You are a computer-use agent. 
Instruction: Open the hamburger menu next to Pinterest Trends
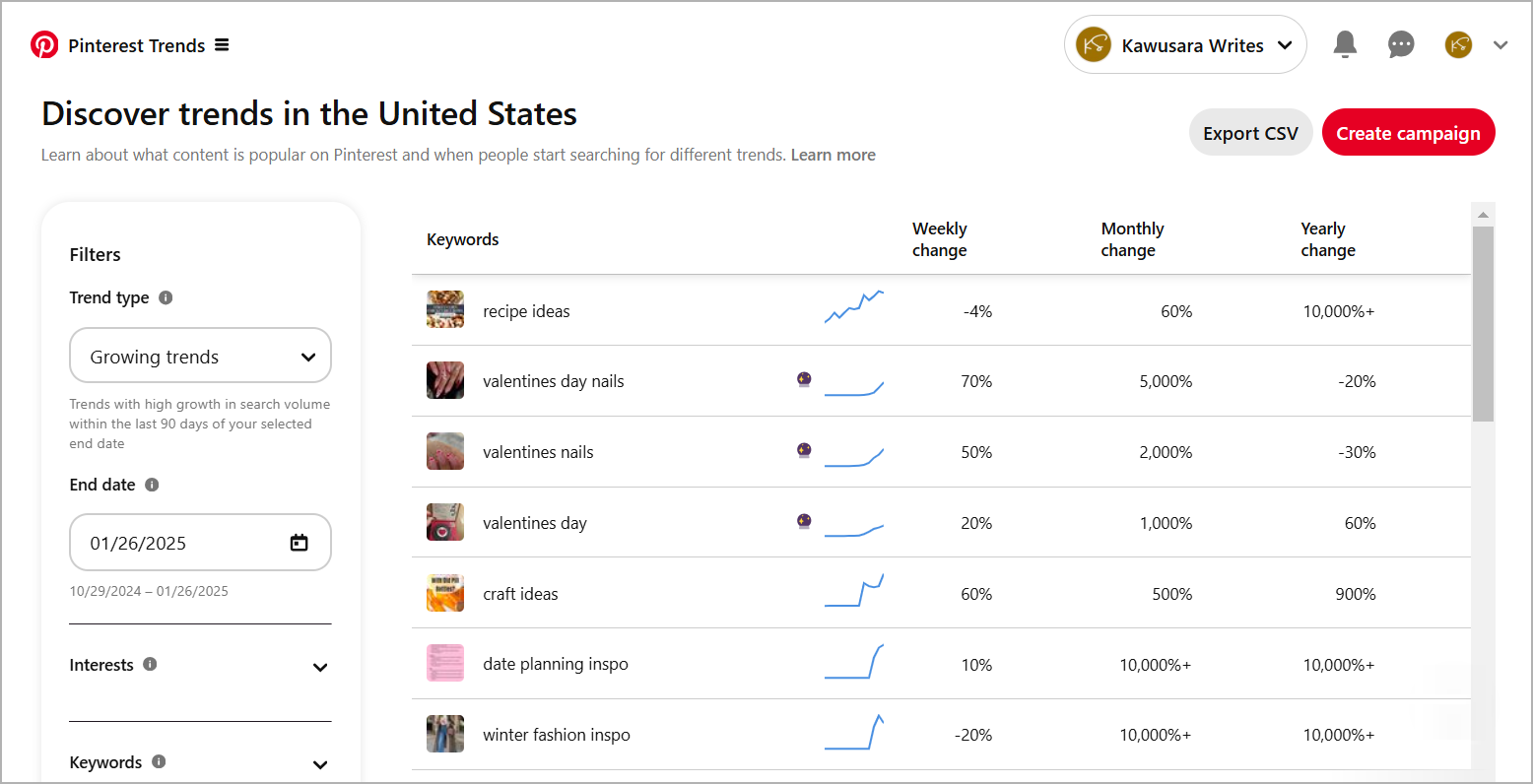click(223, 44)
